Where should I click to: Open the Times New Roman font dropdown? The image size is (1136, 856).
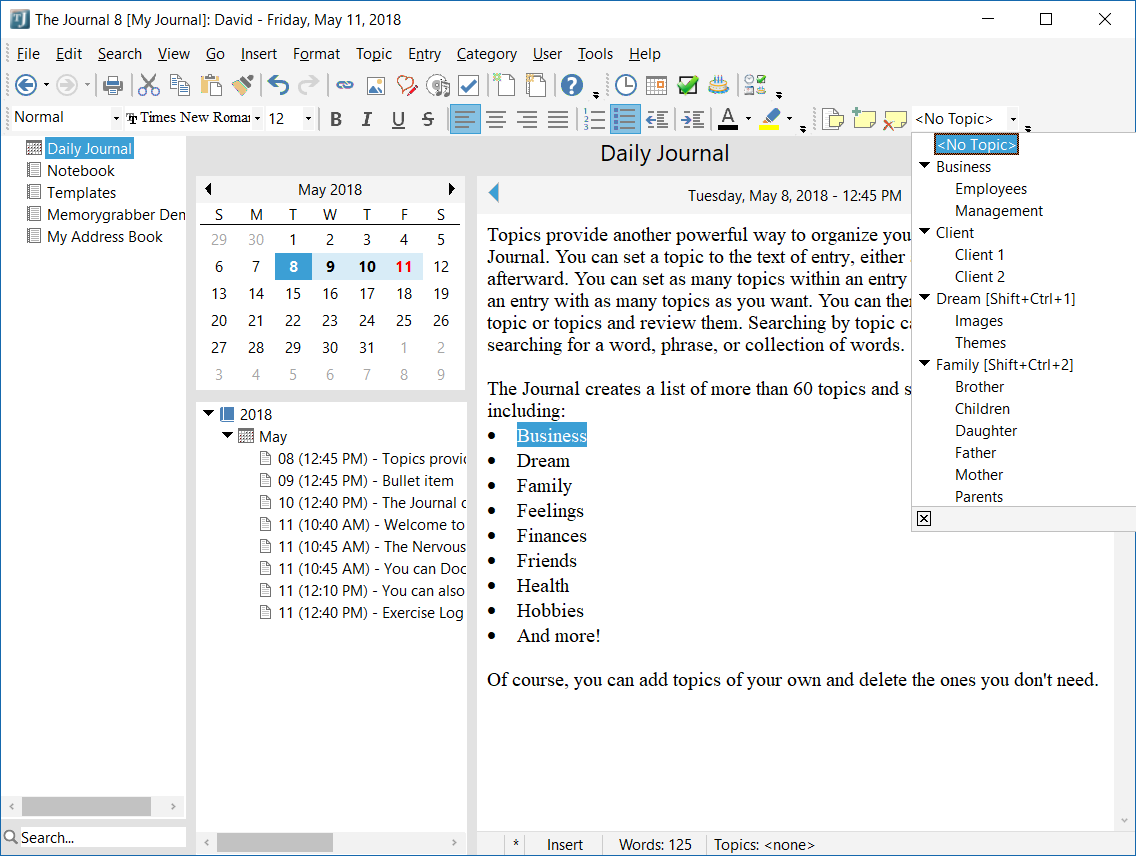[257, 118]
